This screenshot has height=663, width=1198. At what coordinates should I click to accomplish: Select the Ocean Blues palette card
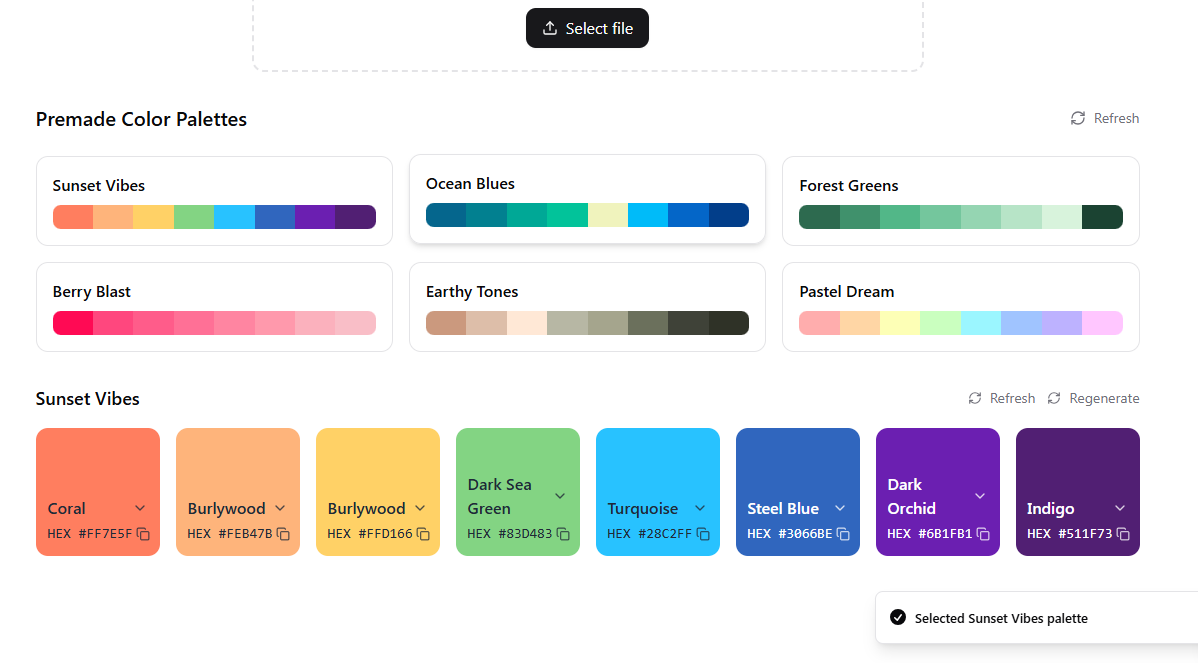587,199
